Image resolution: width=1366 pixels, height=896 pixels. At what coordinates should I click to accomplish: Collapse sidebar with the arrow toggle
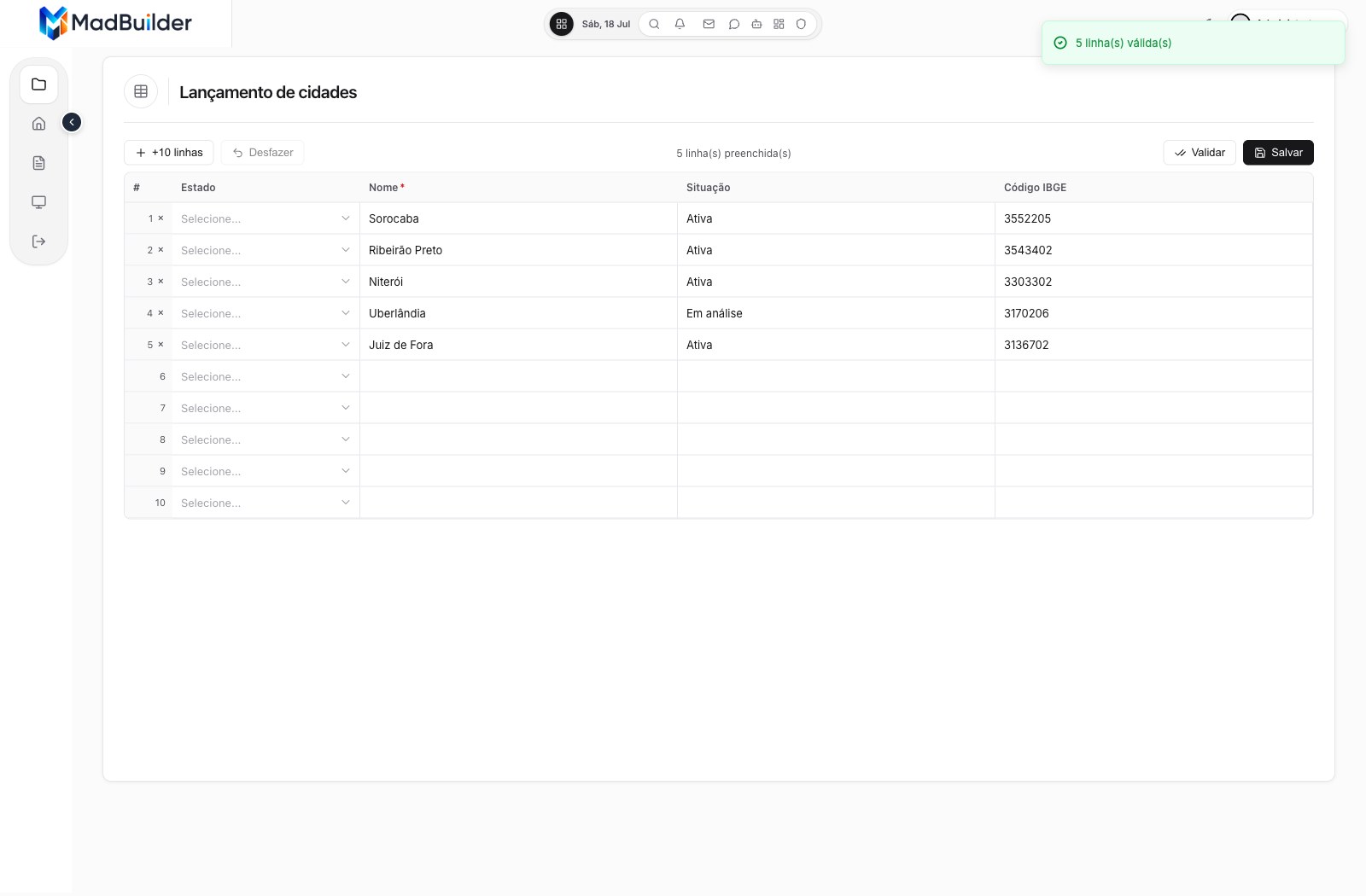point(72,122)
